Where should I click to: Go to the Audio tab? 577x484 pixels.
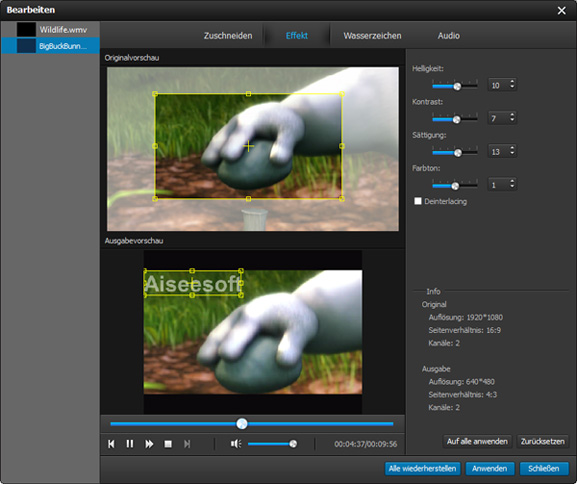click(449, 36)
